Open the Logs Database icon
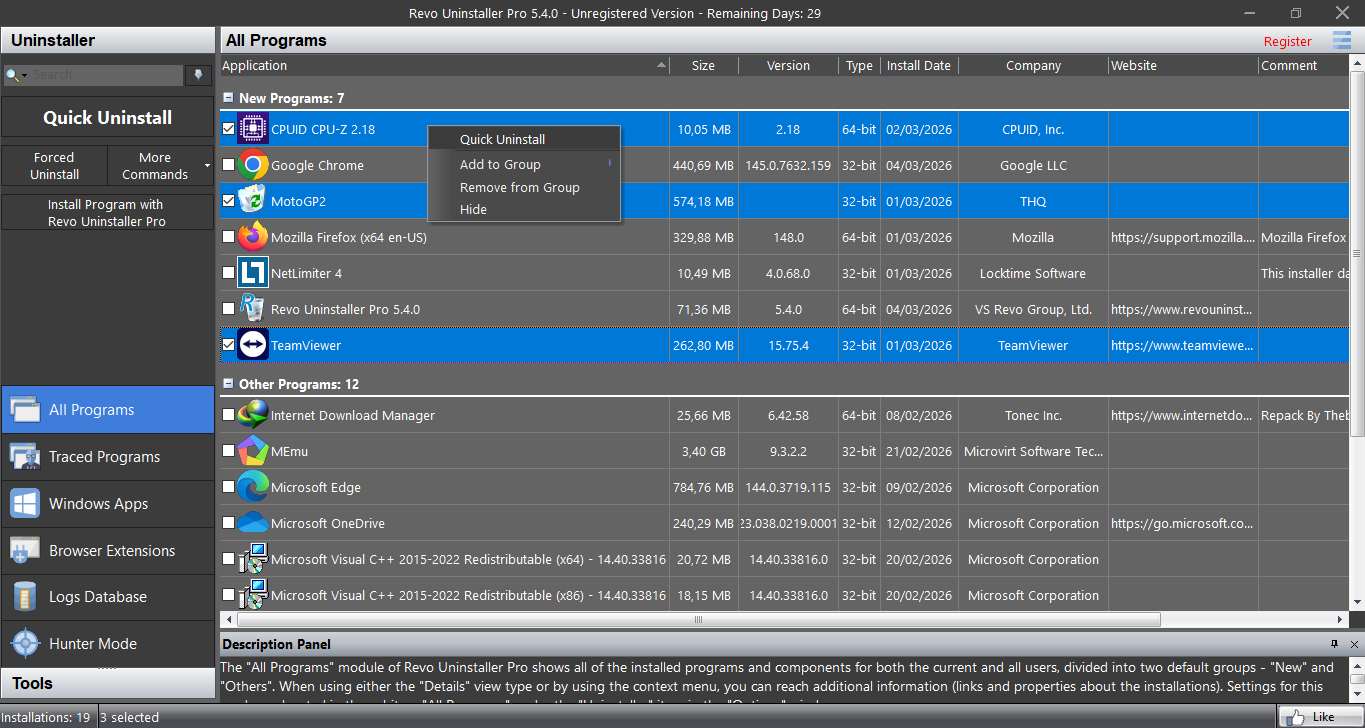This screenshot has height=728, width=1365. (25, 597)
